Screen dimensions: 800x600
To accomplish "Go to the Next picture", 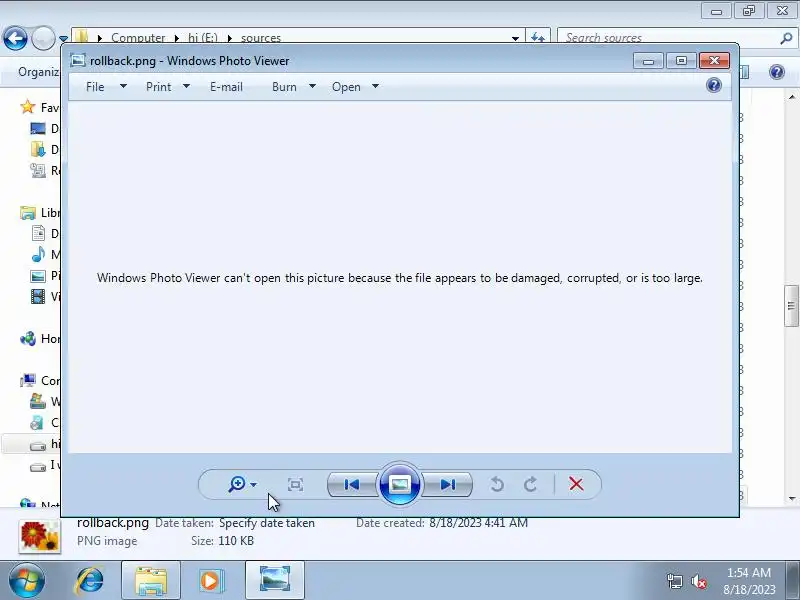I will coord(447,484).
